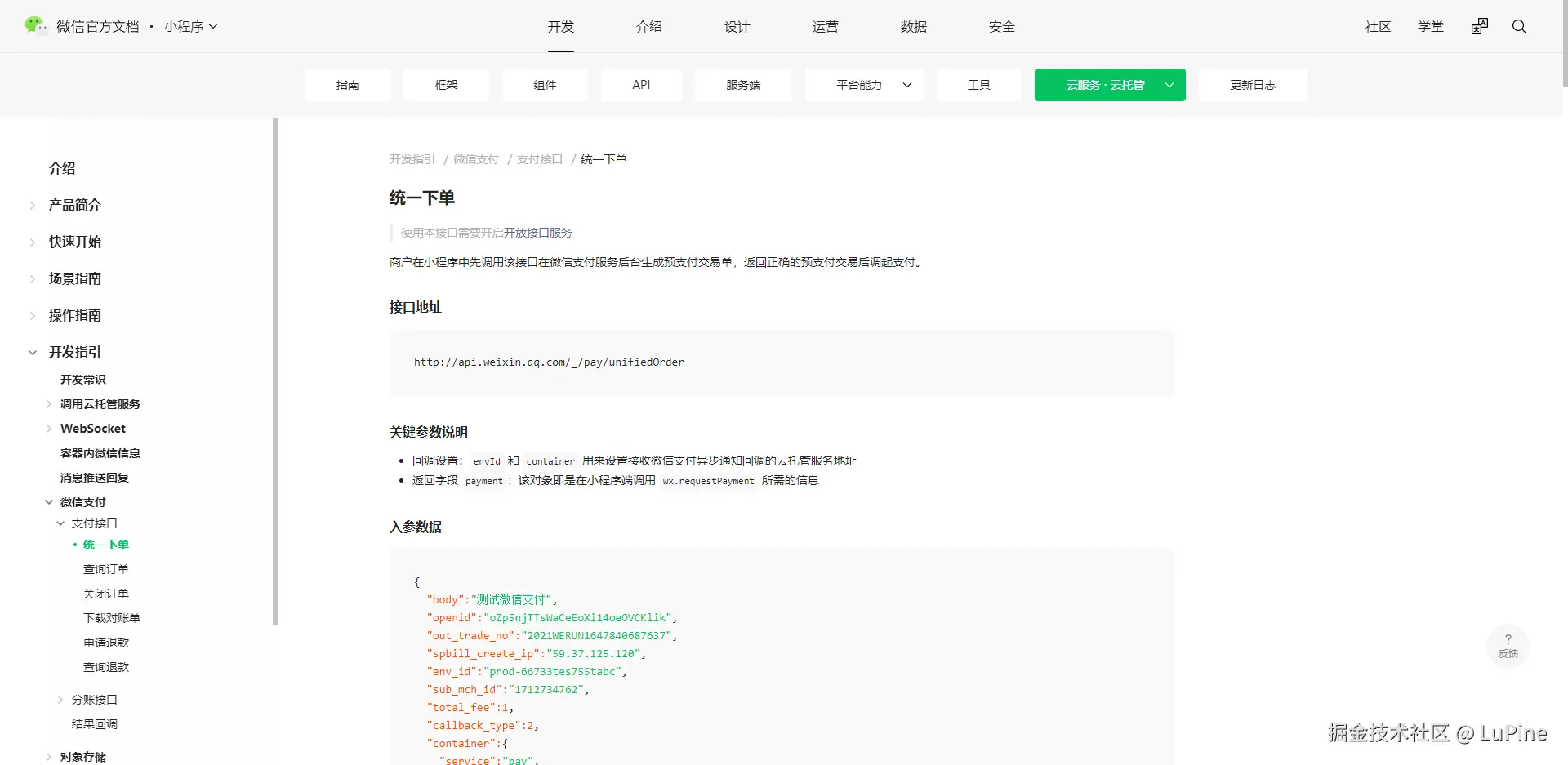Switch to the 介绍 top tab

click(x=649, y=26)
